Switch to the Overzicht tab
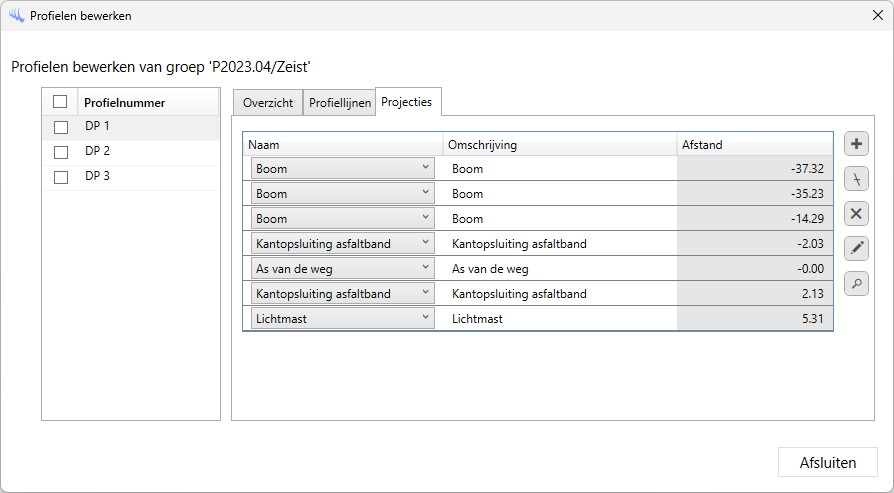This screenshot has height=493, width=894. click(268, 103)
